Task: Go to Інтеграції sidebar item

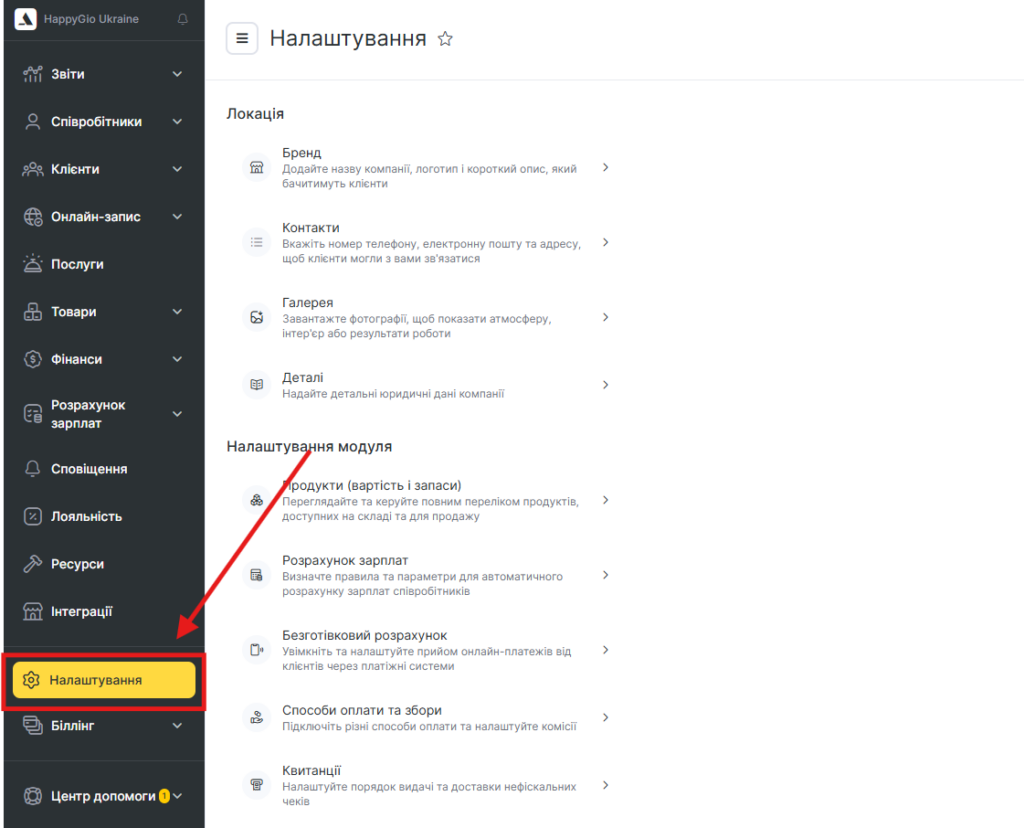Action: (82, 611)
